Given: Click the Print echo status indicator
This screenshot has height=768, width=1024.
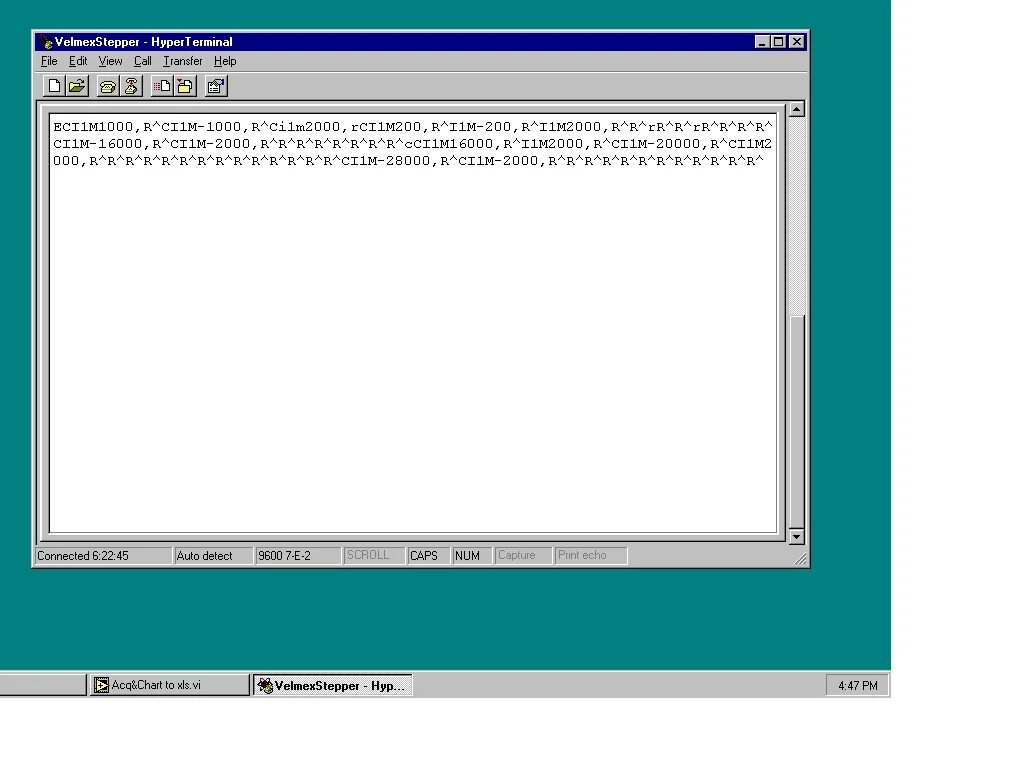Looking at the screenshot, I should tap(590, 556).
